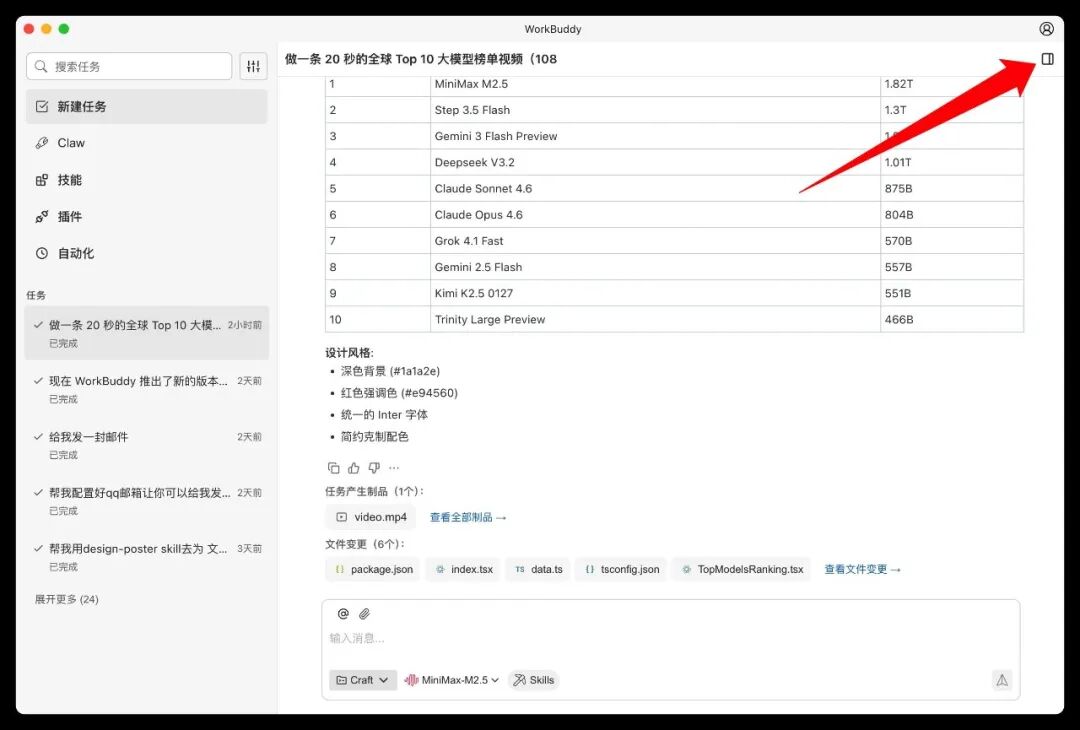Click the paperclip attachment icon

[364, 613]
